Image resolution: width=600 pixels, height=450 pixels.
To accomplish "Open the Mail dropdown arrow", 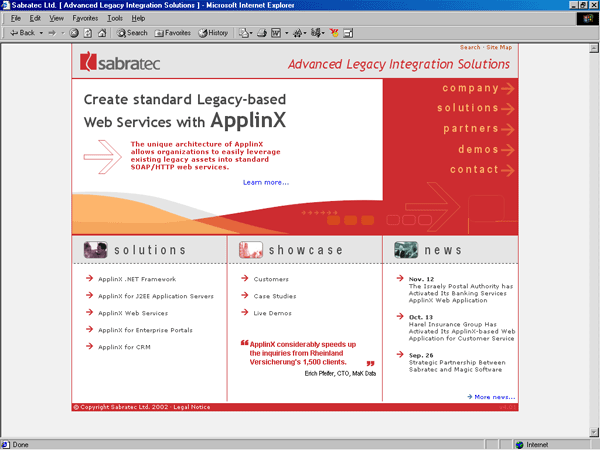I will tap(251, 33).
